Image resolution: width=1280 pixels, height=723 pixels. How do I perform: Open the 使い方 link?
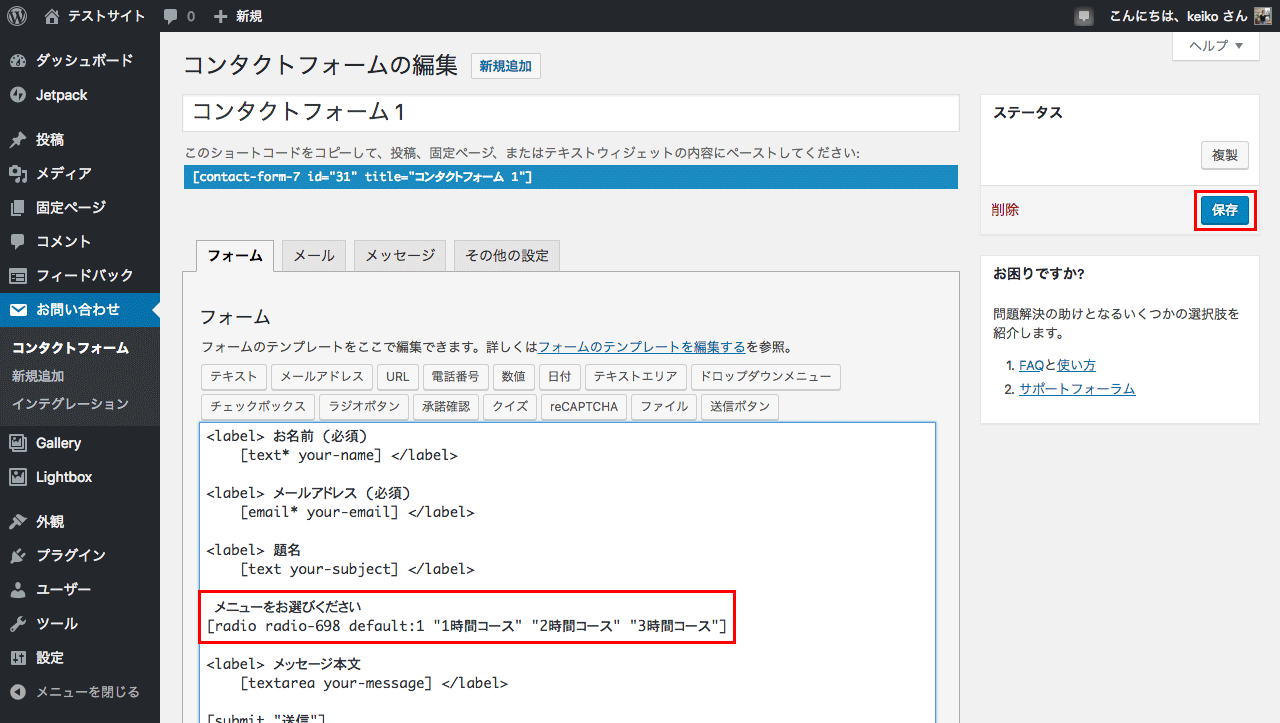point(1076,365)
